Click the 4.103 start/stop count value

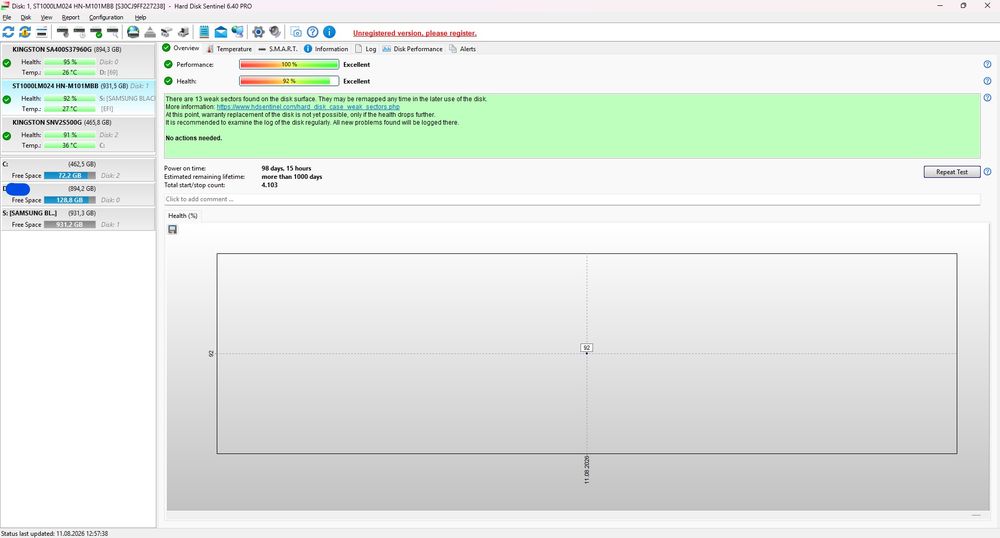tap(269, 185)
